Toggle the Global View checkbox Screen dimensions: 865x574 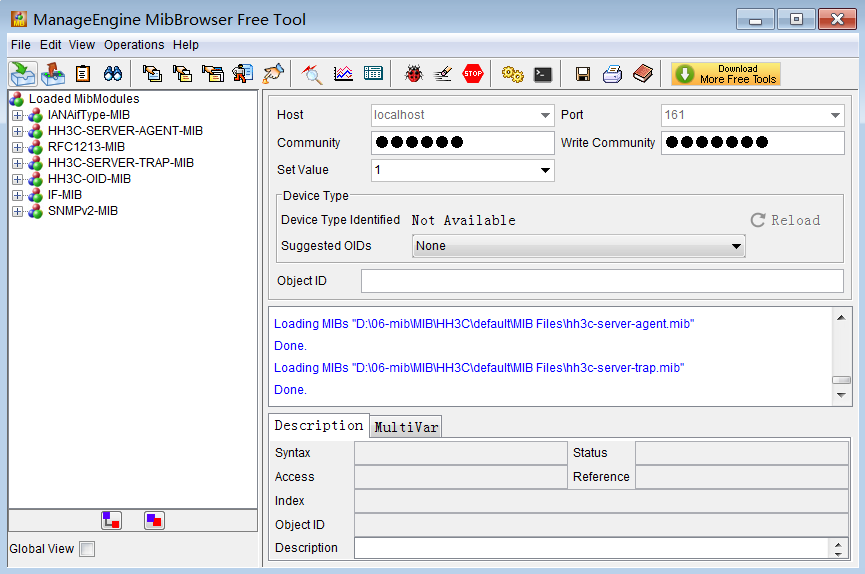(87, 549)
